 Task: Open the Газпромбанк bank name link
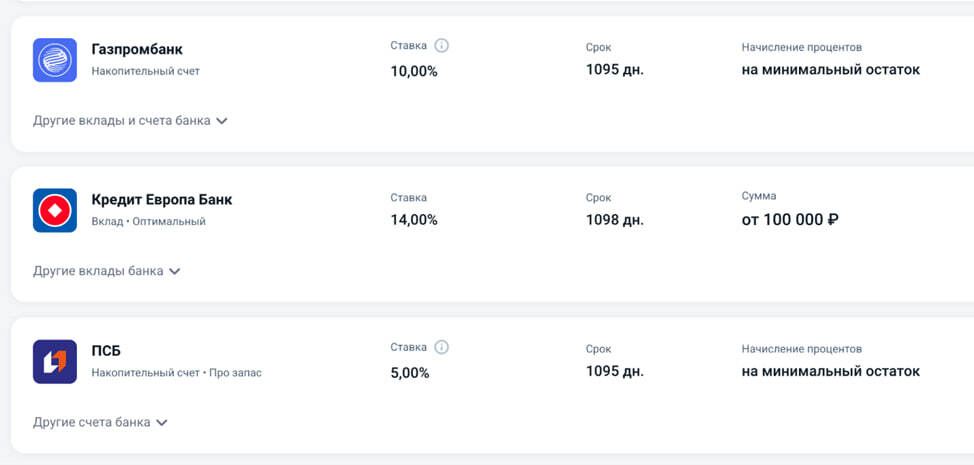tap(137, 49)
